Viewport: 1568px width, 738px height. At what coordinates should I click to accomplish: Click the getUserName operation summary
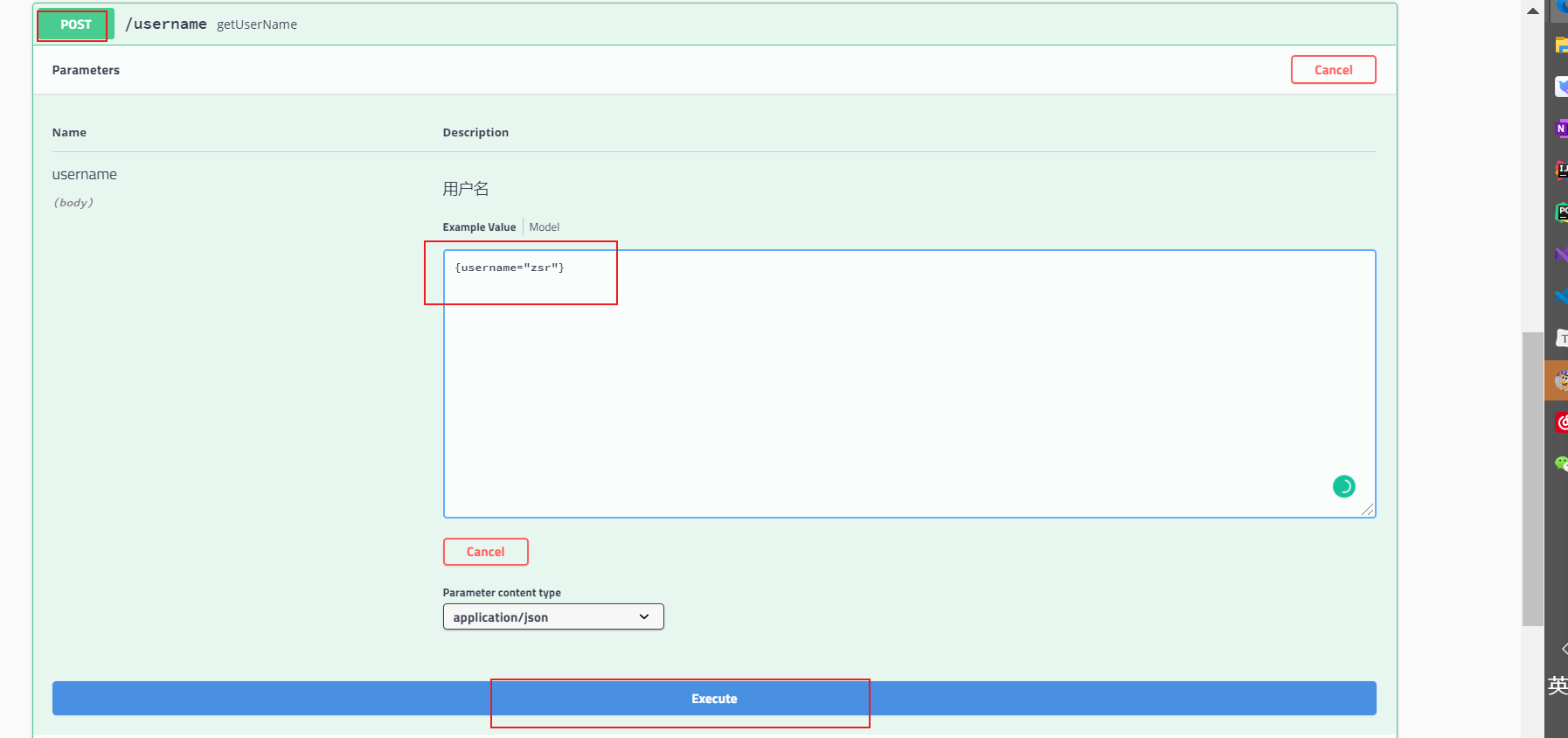[257, 24]
